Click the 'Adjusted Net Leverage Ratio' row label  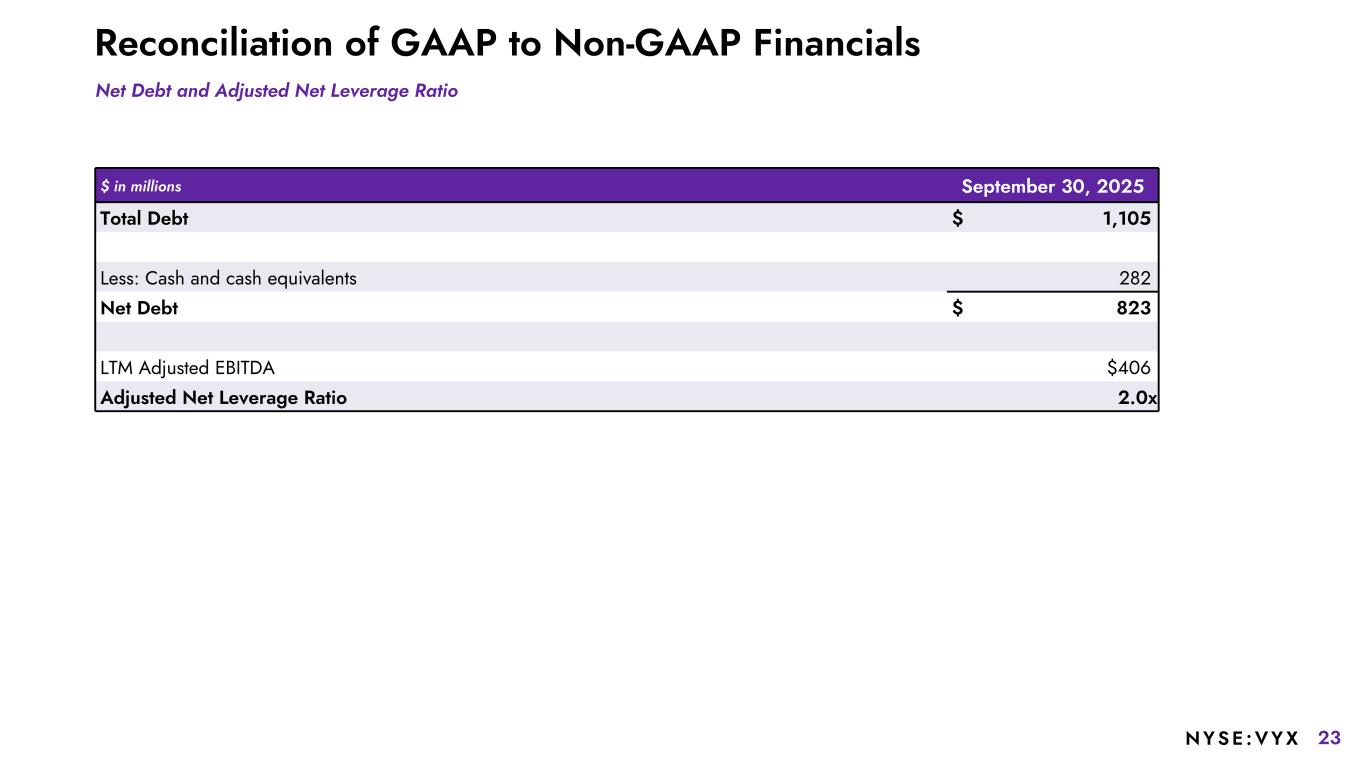(223, 398)
